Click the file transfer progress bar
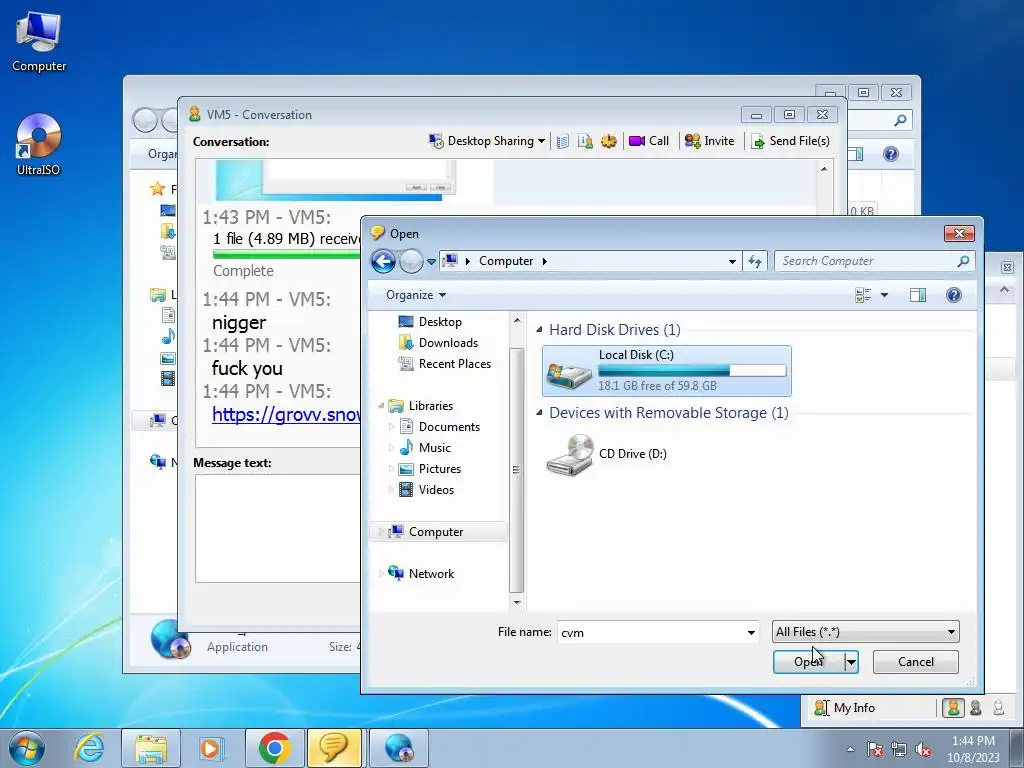1024x768 pixels. (x=286, y=255)
